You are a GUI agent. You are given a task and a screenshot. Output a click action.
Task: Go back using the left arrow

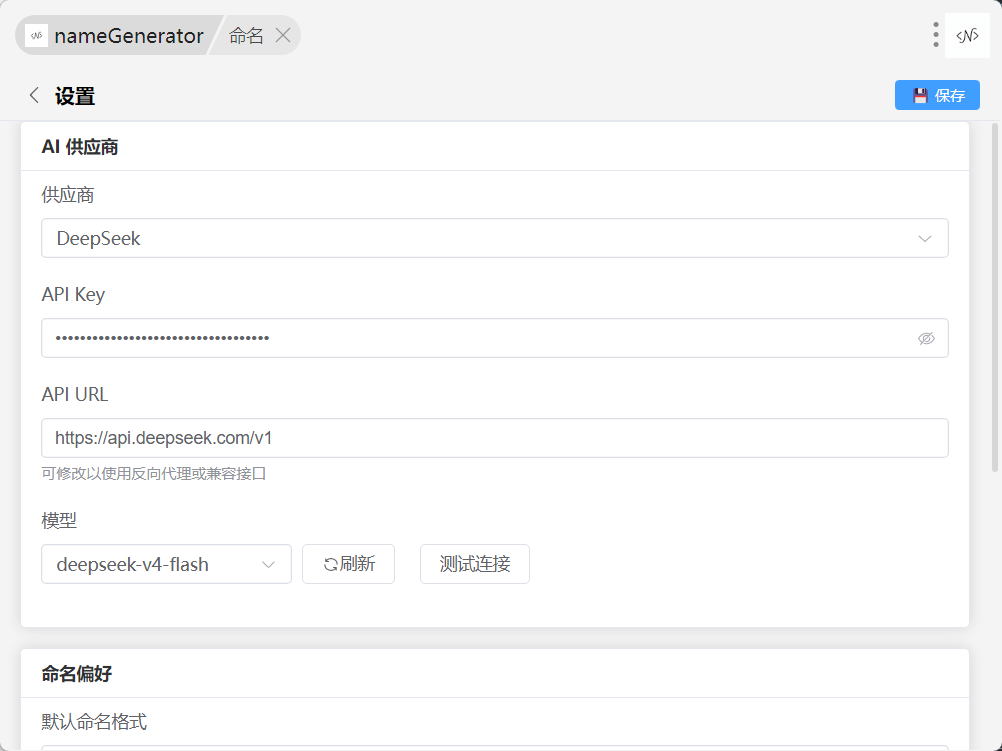(x=35, y=95)
